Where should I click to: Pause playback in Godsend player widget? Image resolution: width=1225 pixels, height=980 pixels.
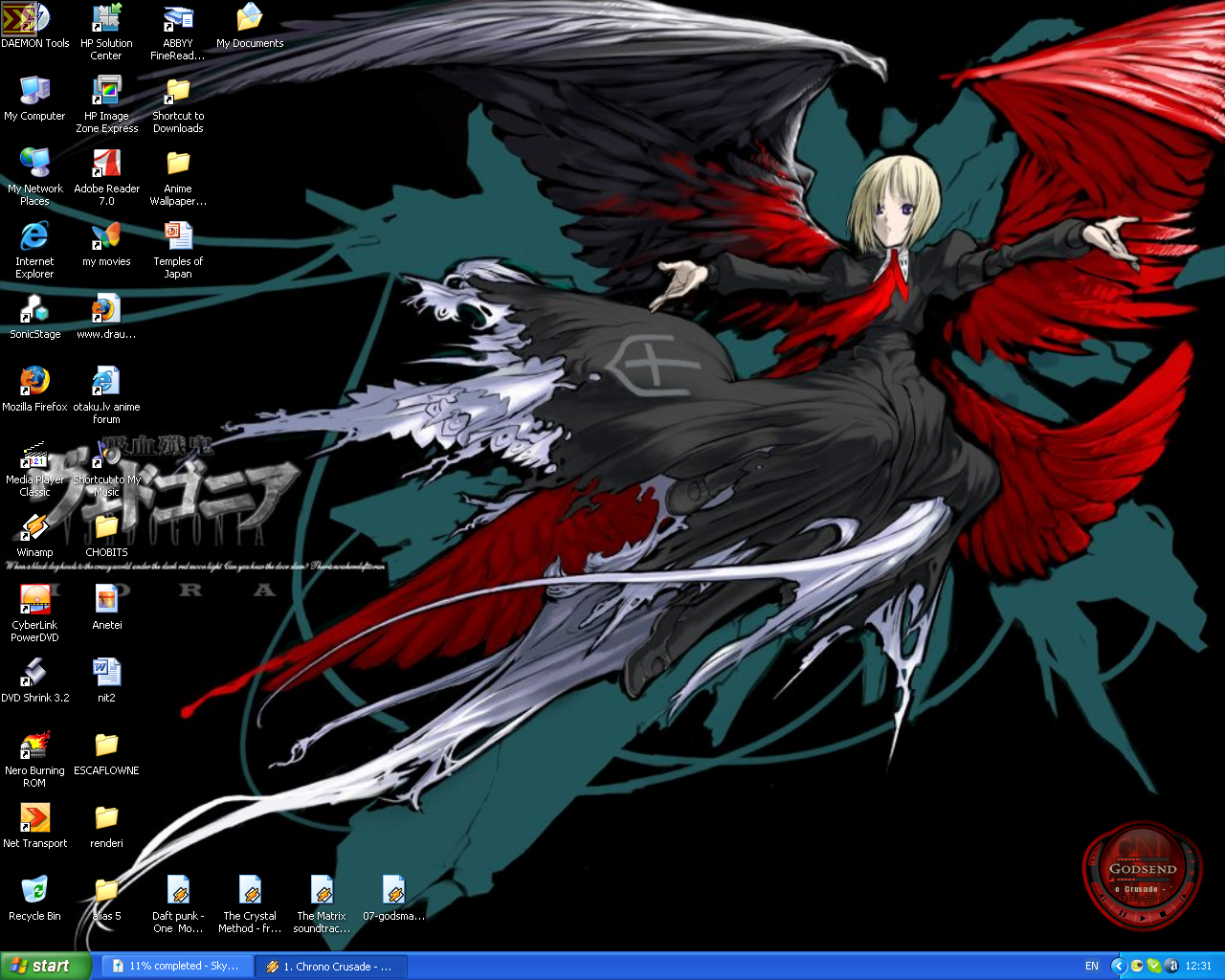tap(1123, 914)
